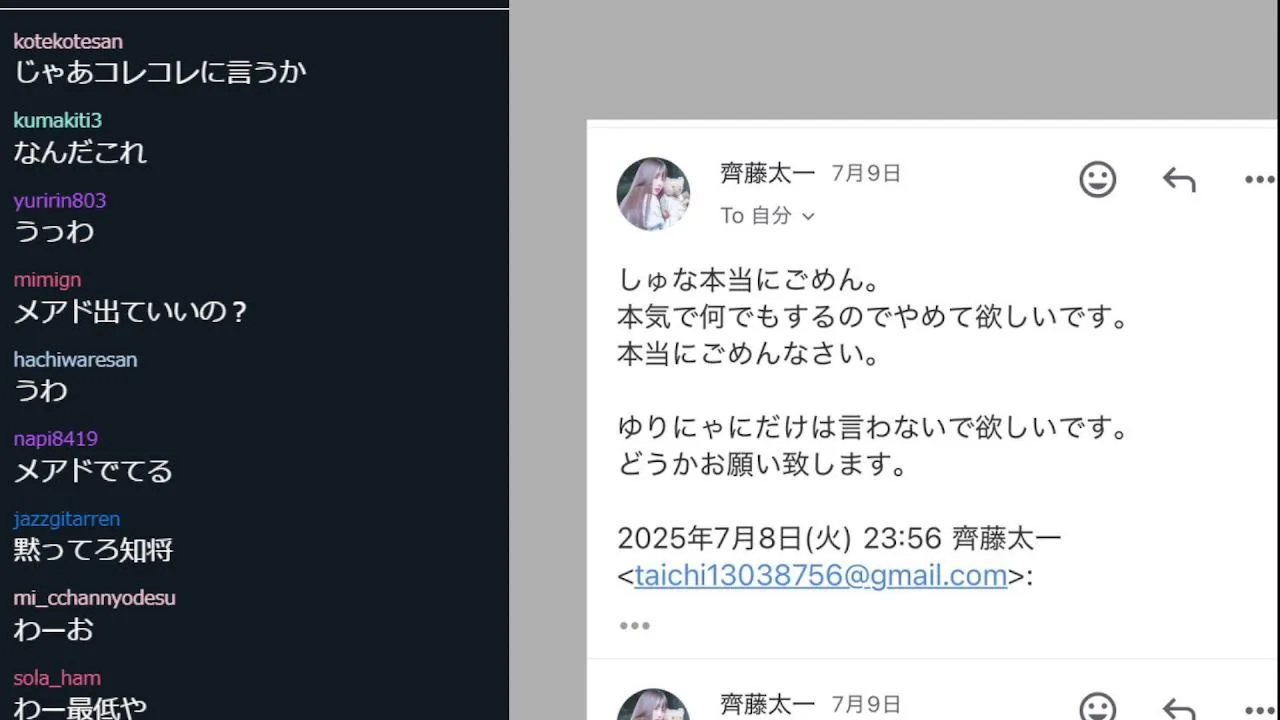Screen dimensions: 1280x720
Task: Click the emoji reaction icon on second email
Action: (x=1097, y=706)
